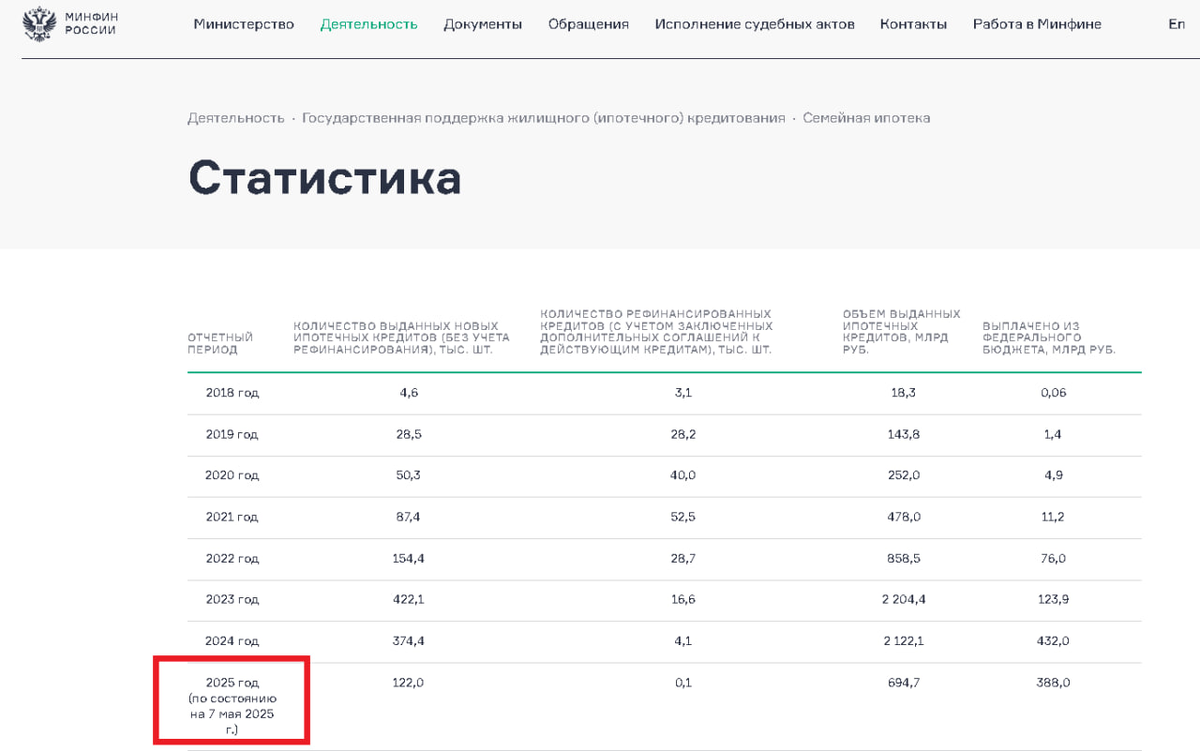The height and width of the screenshot is (751, 1200).
Task: Select the loan volume 478,0 for 2021
Action: (x=903, y=517)
